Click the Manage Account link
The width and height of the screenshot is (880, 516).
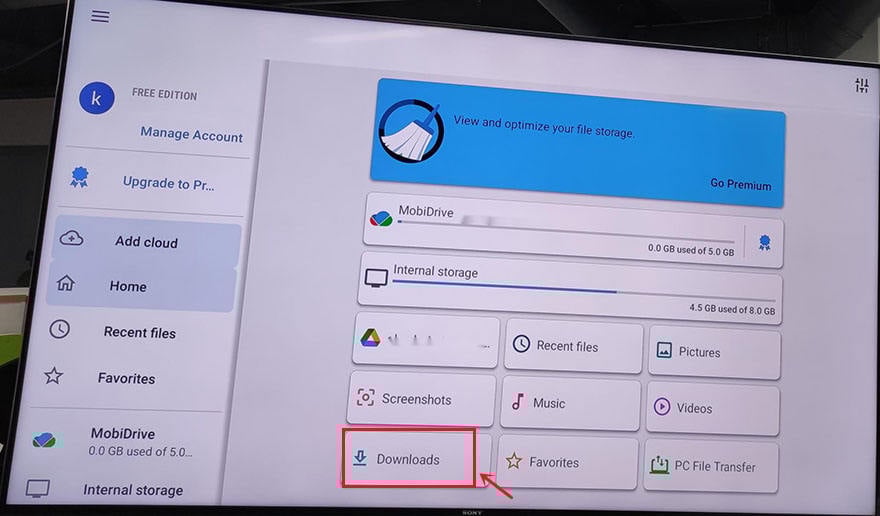click(191, 135)
